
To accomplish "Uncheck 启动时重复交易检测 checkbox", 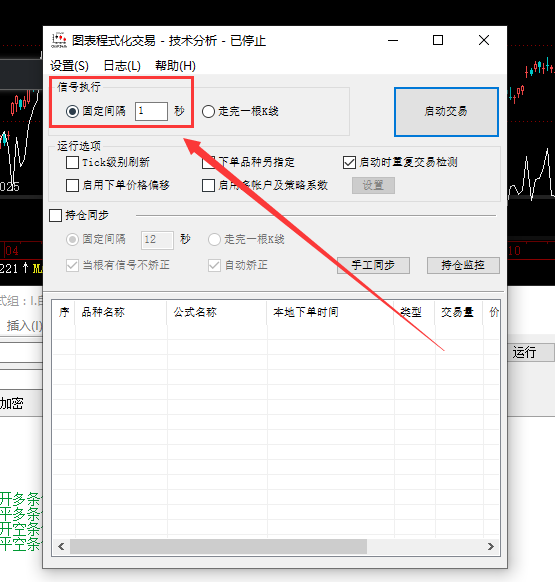I will point(349,162).
